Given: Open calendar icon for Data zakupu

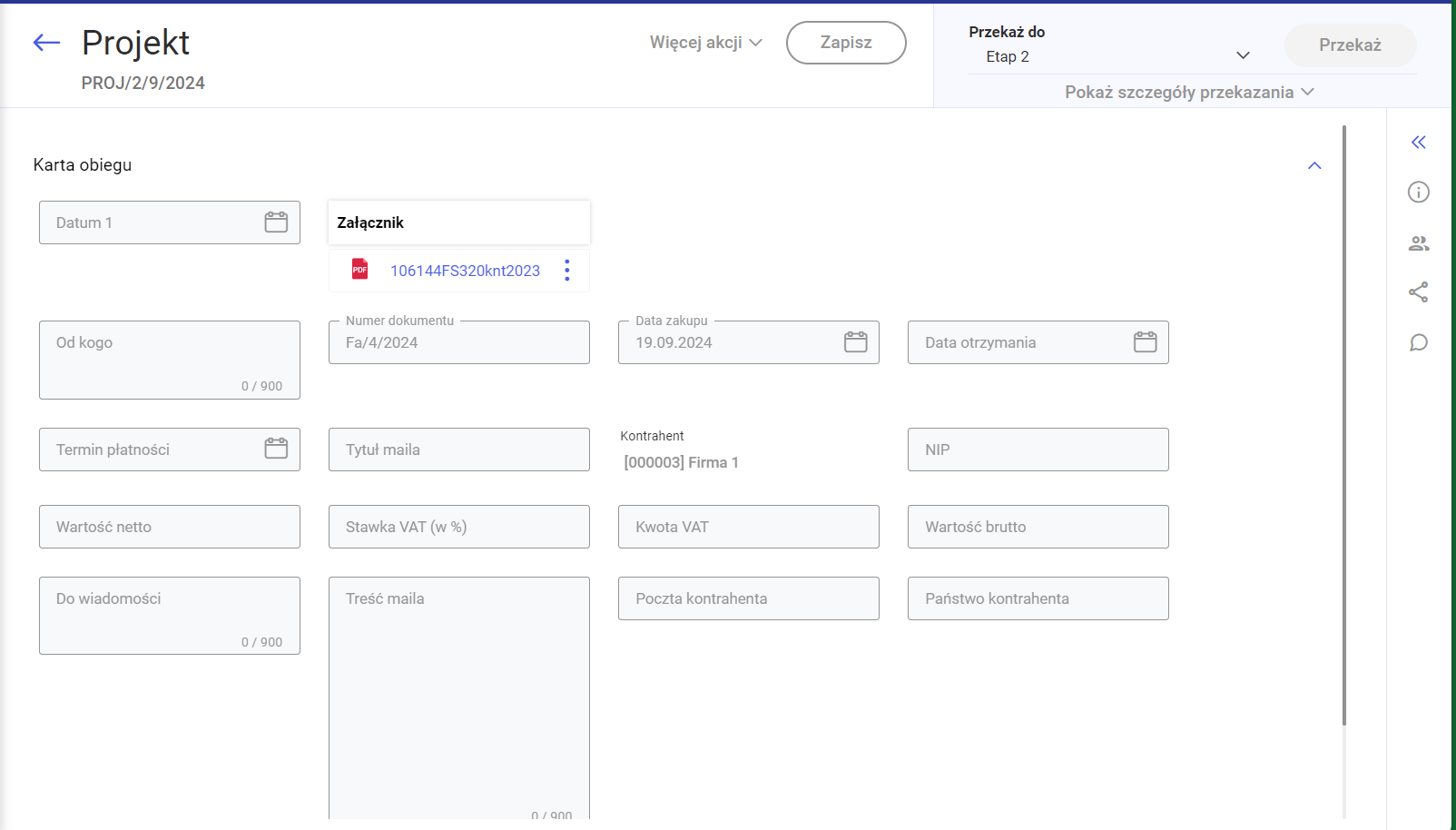Looking at the screenshot, I should click(855, 342).
